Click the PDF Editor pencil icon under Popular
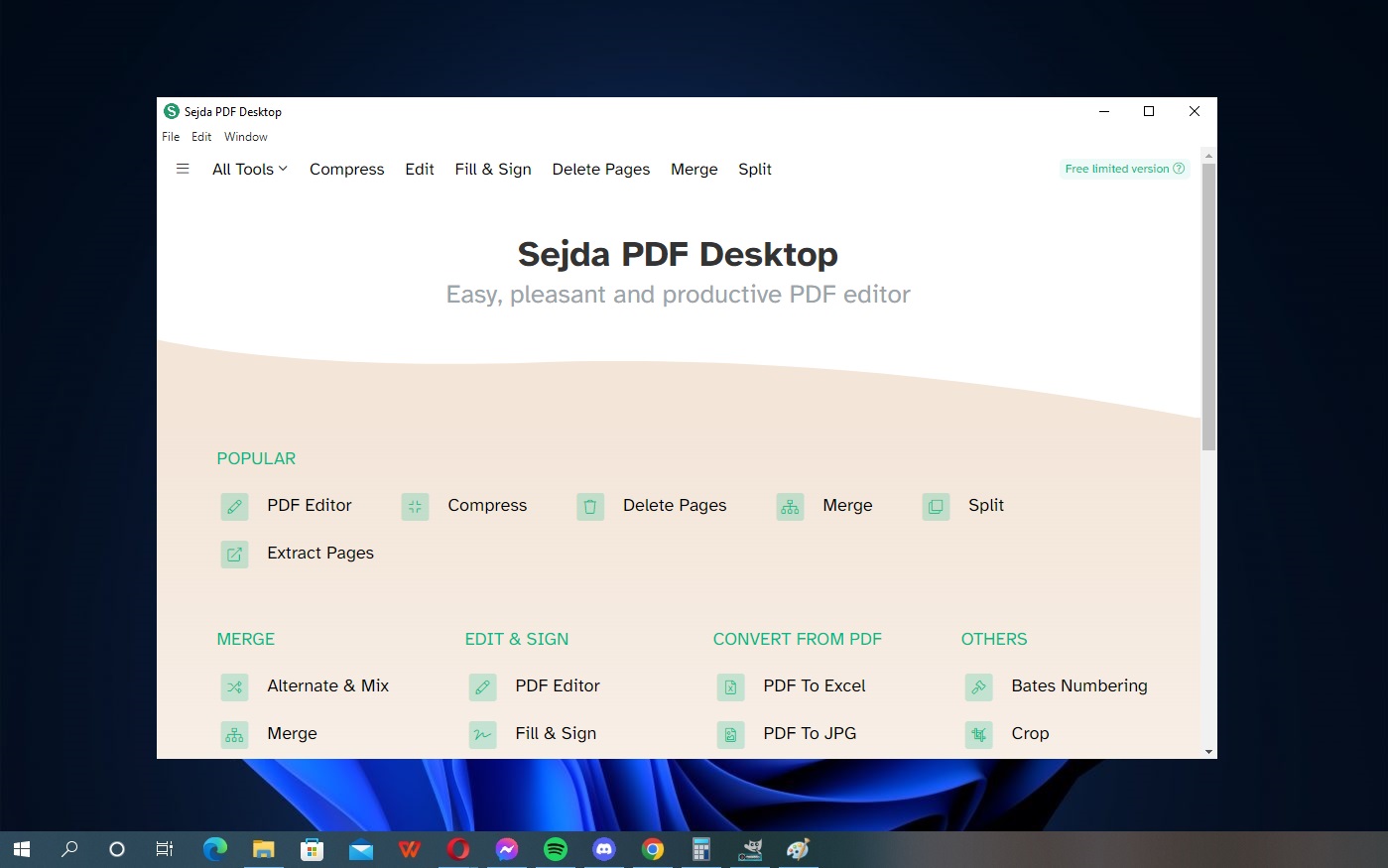This screenshot has height=868, width=1388. click(234, 507)
